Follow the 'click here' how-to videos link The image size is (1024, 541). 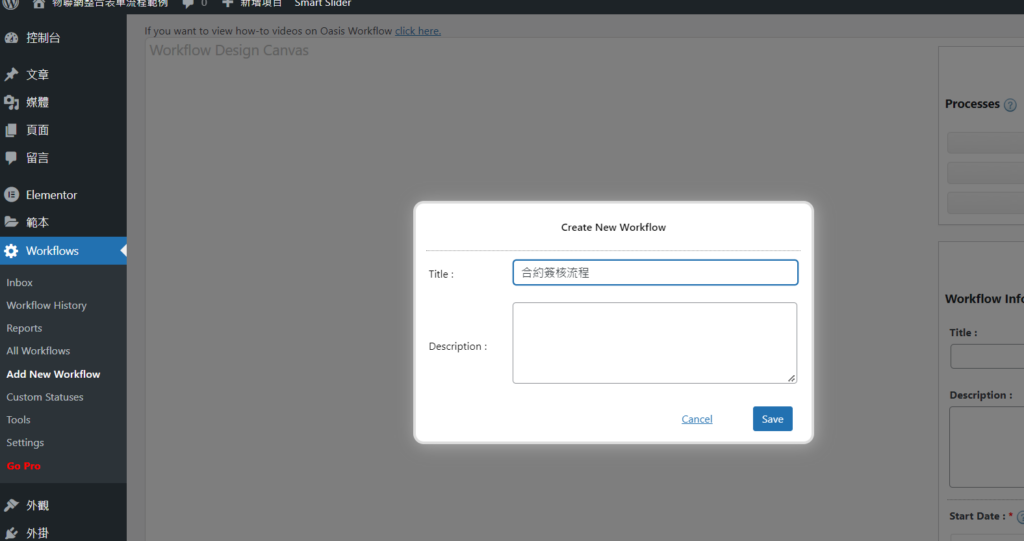tap(417, 31)
